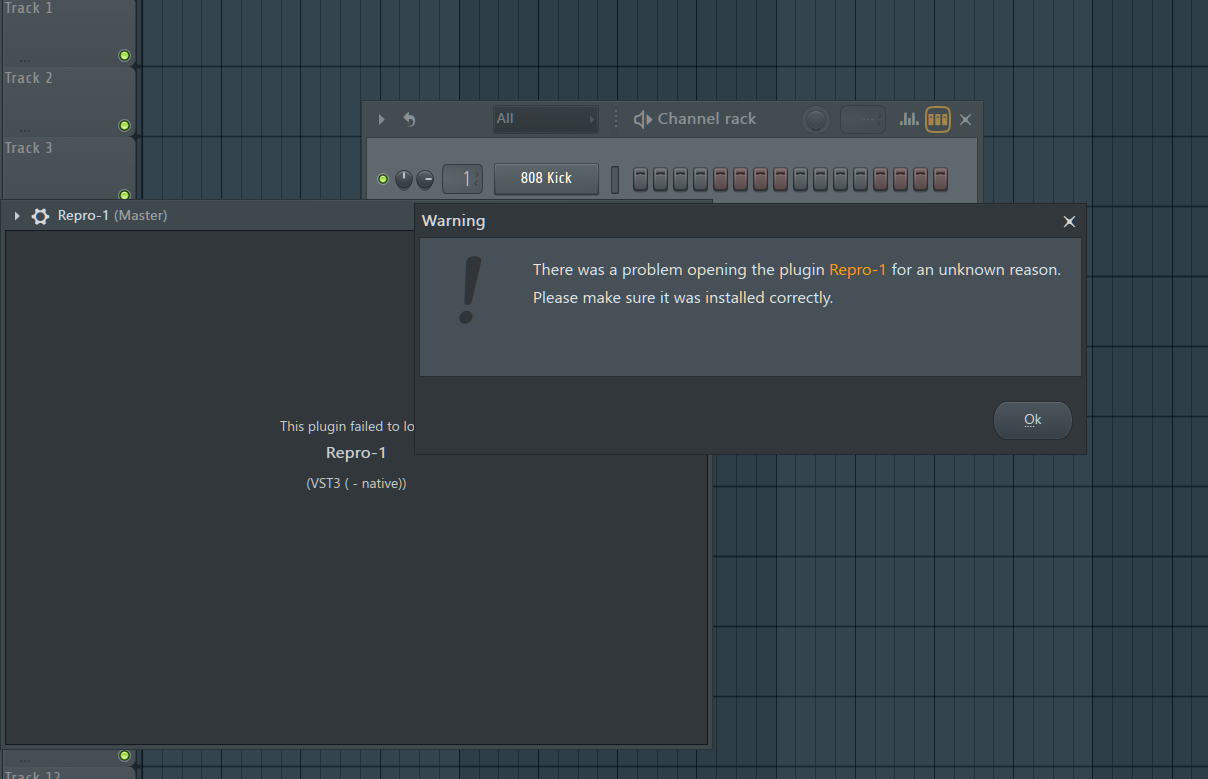Toggle step 3 of the 808 Kick

[x=681, y=179]
